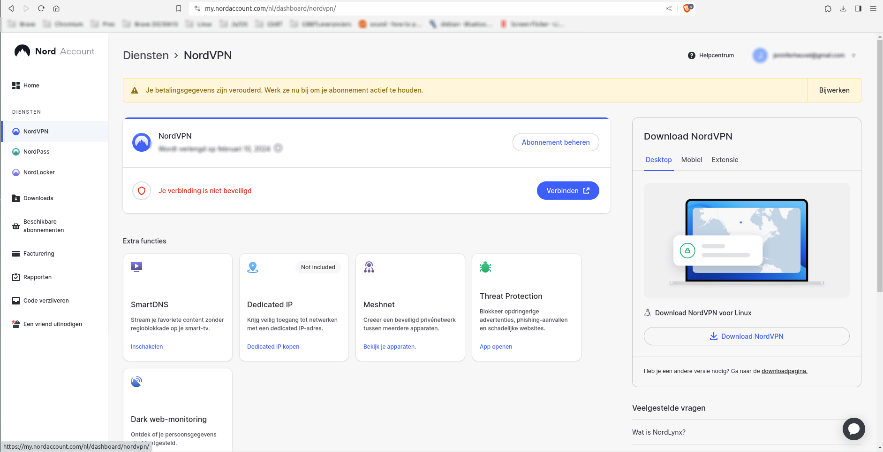Open the Helpcentrum link
This screenshot has height=452, width=883.
click(711, 55)
